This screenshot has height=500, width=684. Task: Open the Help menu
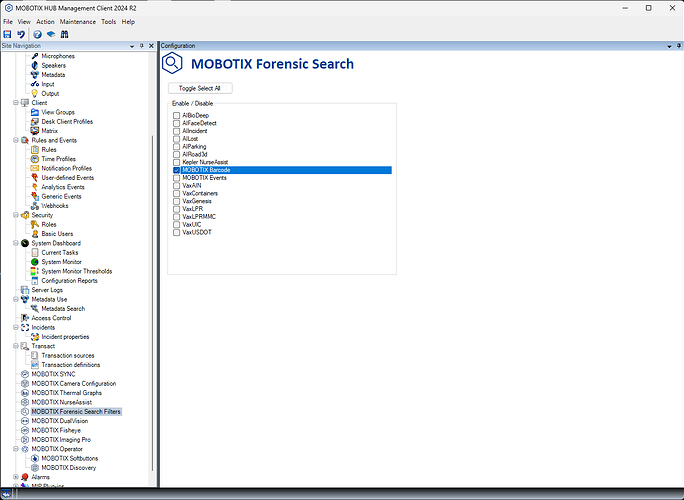click(128, 21)
